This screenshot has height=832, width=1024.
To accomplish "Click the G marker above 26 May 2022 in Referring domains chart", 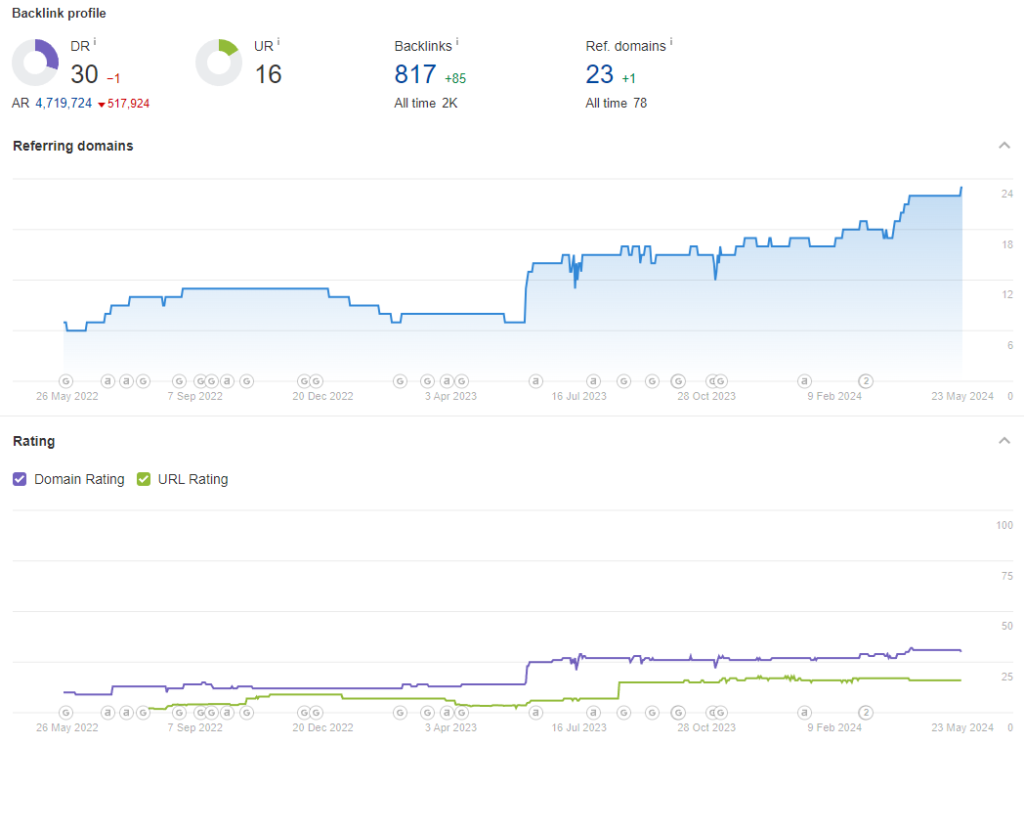I will (65, 381).
